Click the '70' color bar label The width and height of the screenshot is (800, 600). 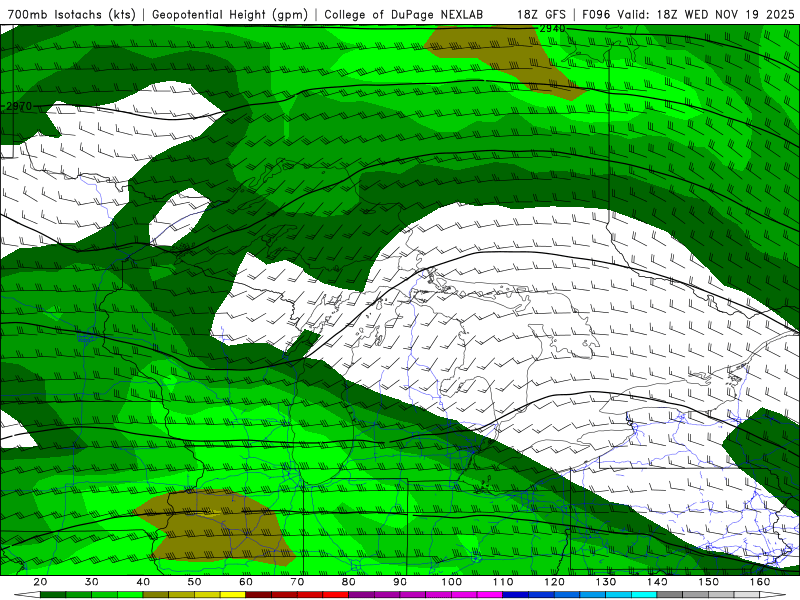(x=297, y=582)
